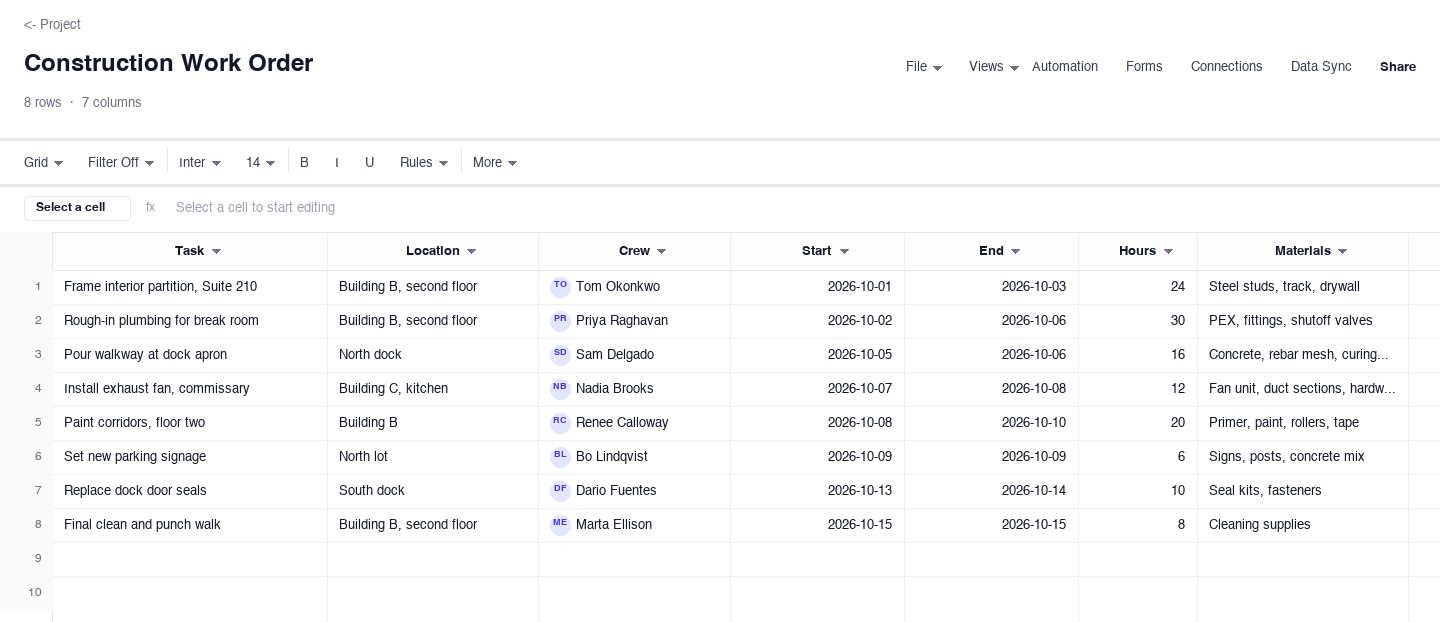Go back via the <- Project link

tap(52, 24)
